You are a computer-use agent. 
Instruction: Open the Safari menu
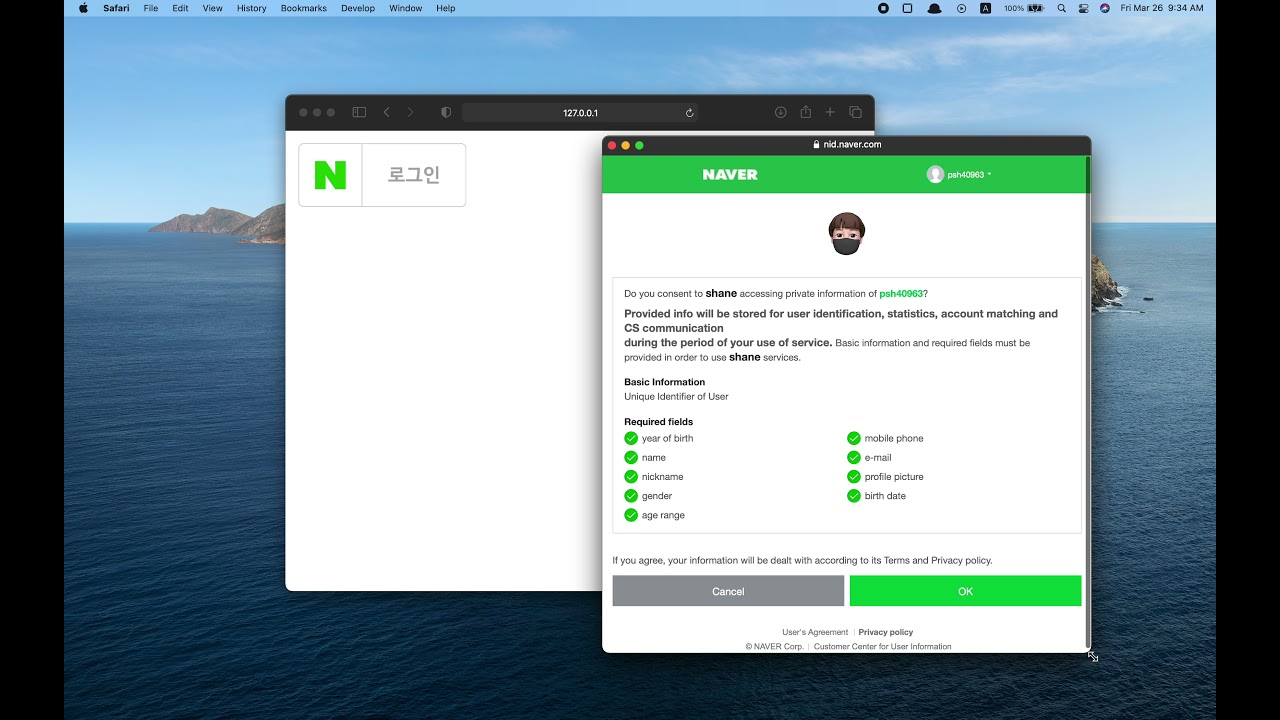tap(116, 8)
